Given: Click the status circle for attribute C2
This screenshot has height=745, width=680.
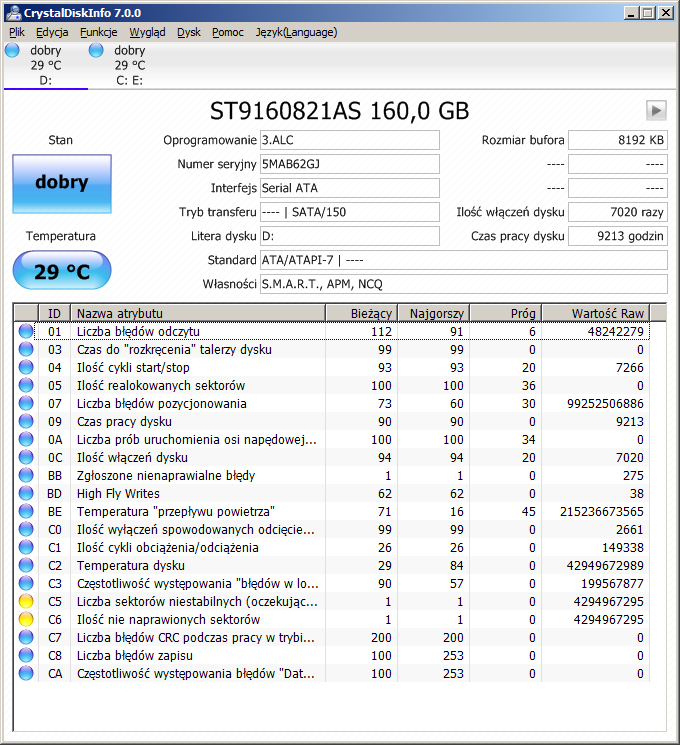Looking at the screenshot, I should click(x=26, y=566).
